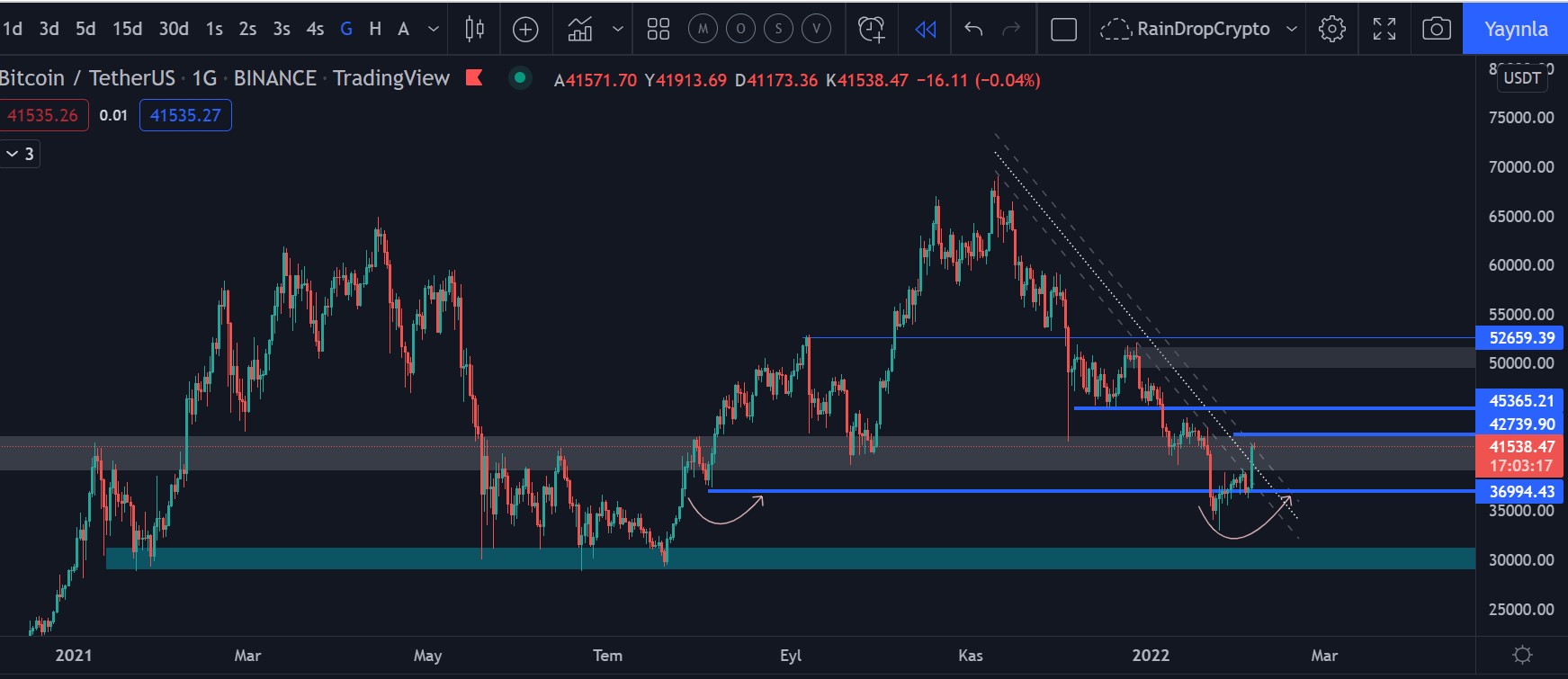Click the 30000.00 price scale value
1568x679 pixels.
coord(1521,559)
